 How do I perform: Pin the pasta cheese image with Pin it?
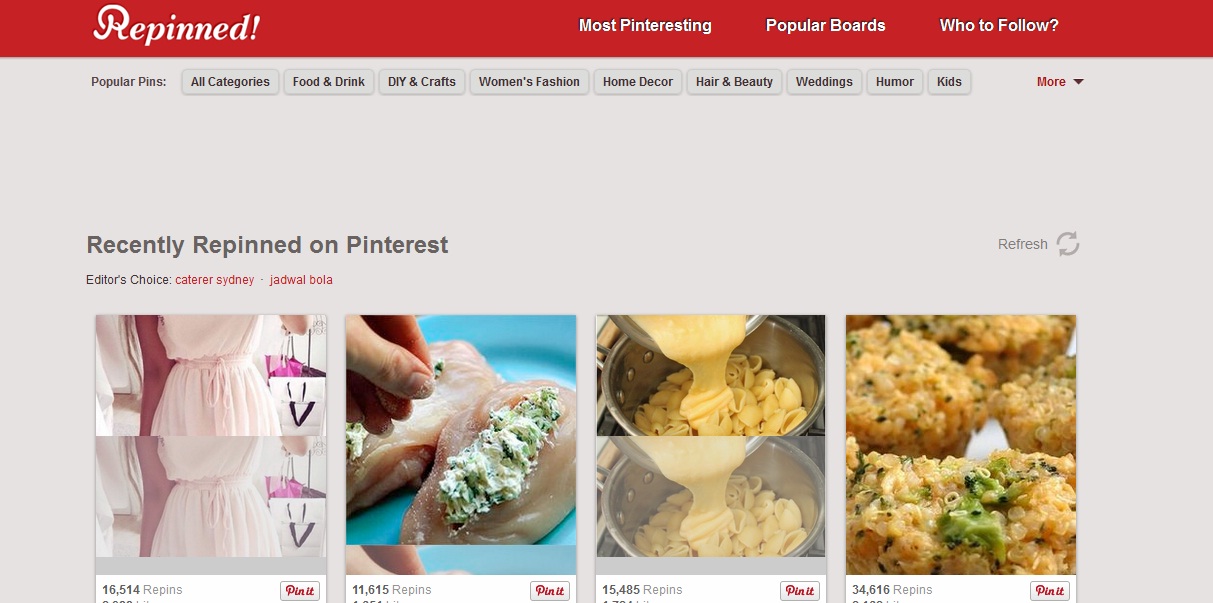[x=800, y=591]
